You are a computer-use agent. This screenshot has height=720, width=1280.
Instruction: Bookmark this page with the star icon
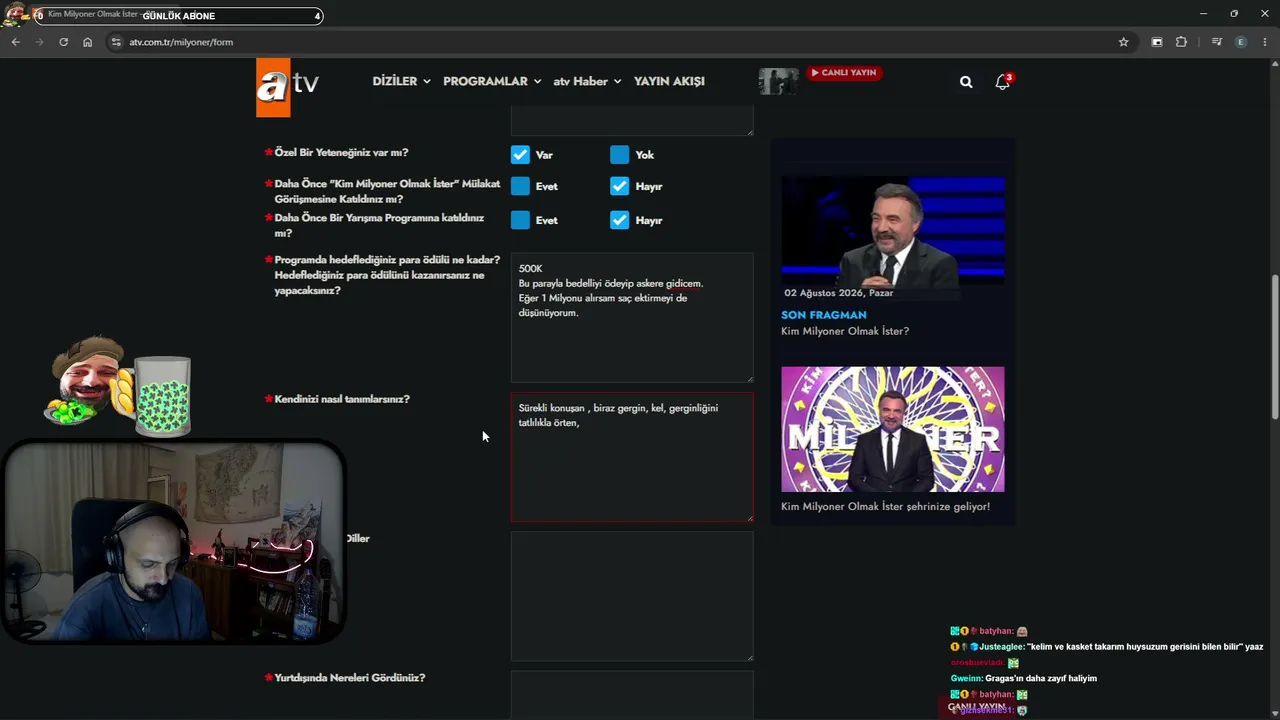pyautogui.click(x=1123, y=42)
